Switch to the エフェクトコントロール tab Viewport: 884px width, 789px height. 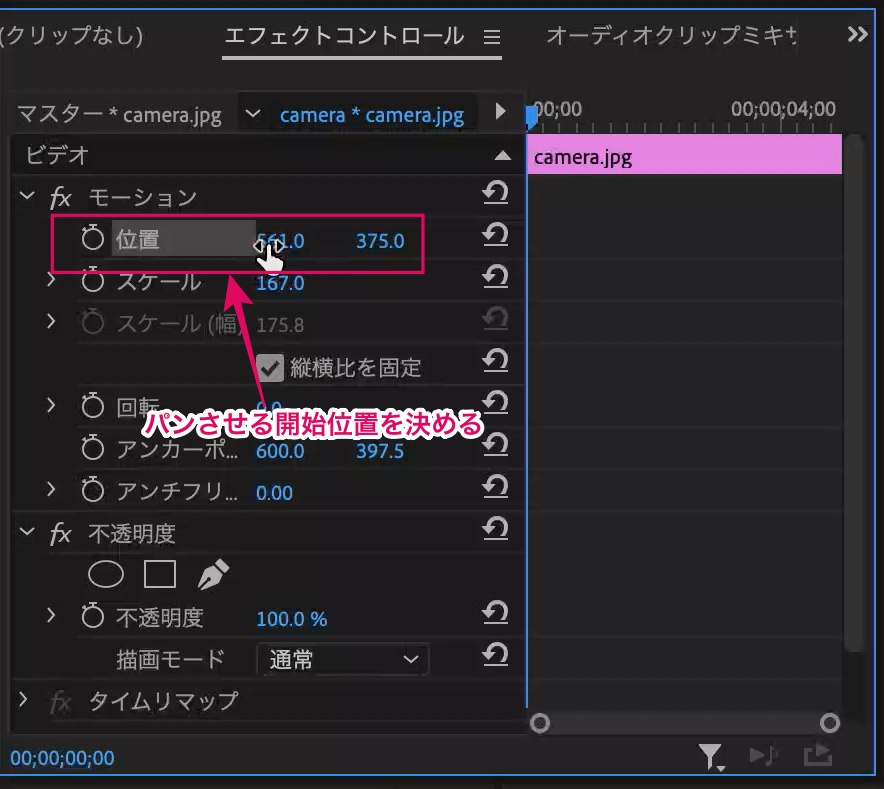(x=344, y=36)
